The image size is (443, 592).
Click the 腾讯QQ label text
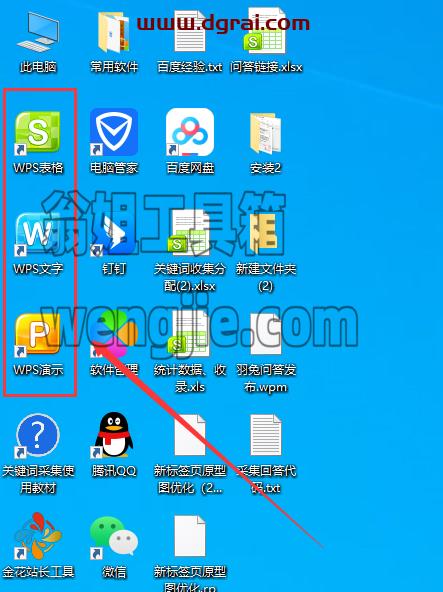point(114,471)
